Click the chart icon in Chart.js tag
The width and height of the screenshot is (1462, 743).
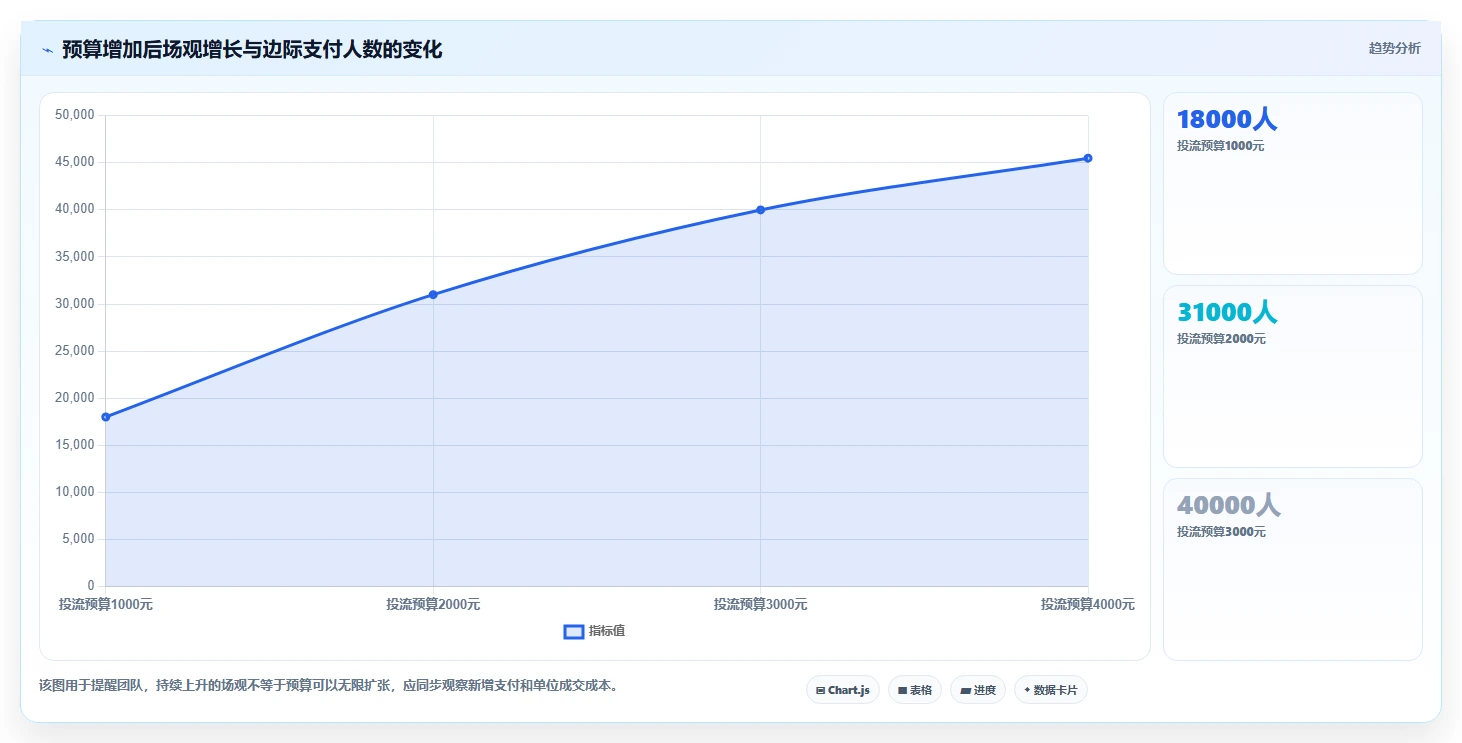pyautogui.click(x=820, y=691)
